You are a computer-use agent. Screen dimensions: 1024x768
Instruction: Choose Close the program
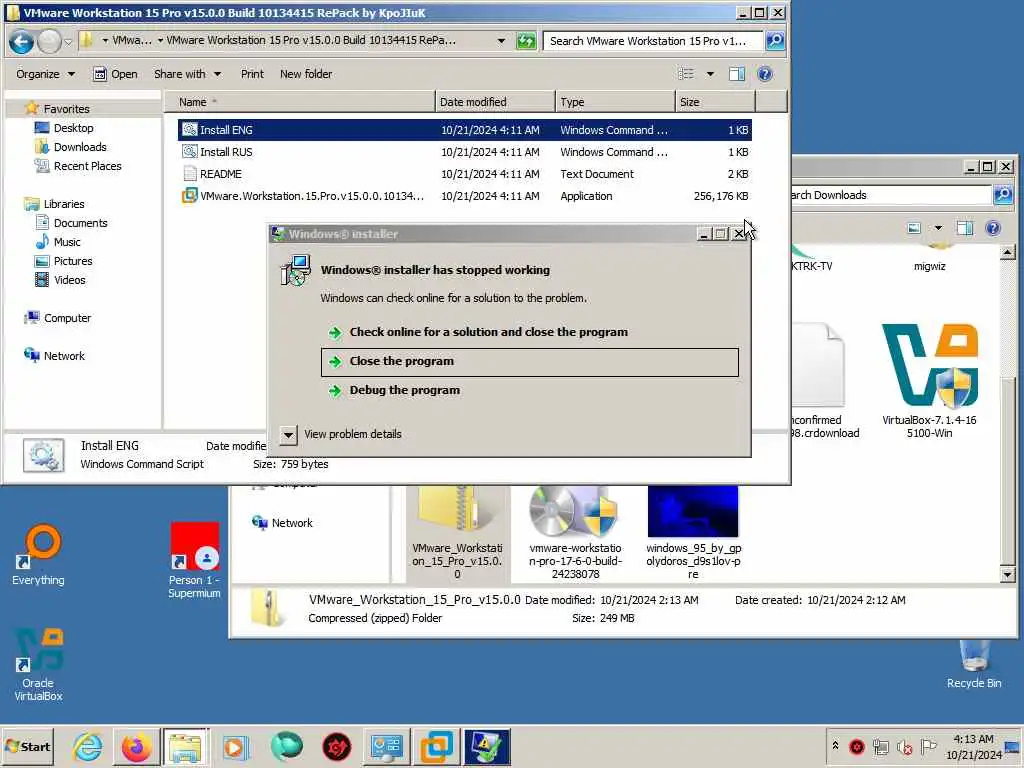coord(530,362)
